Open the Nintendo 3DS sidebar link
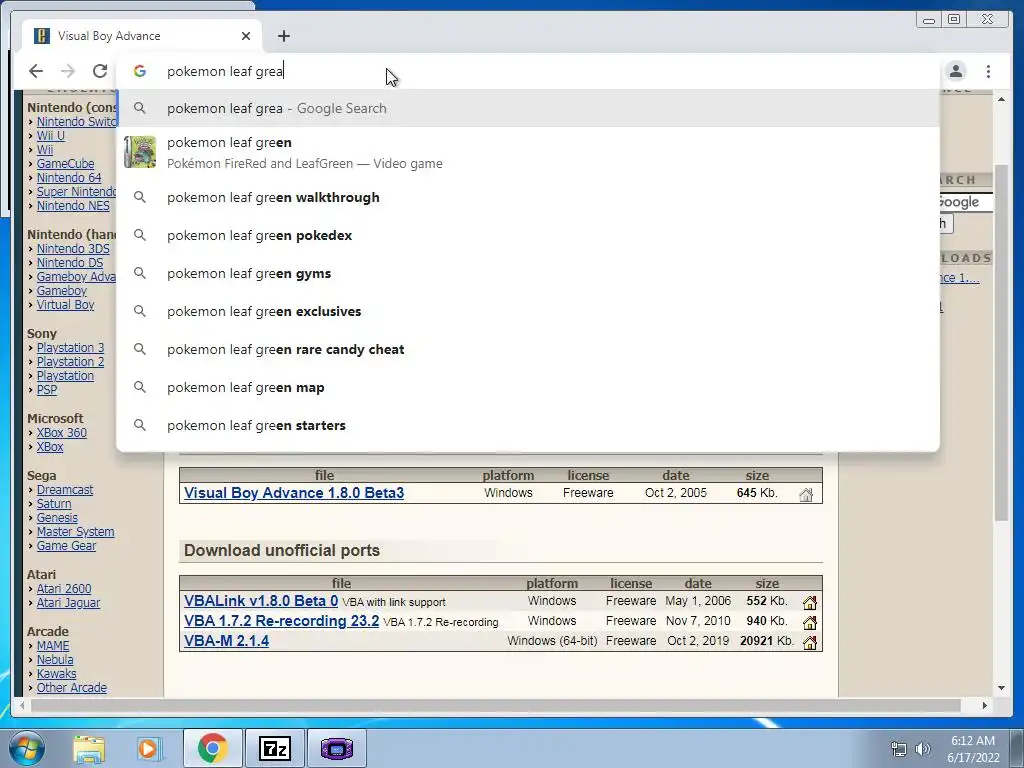The width and height of the screenshot is (1024, 768). (73, 249)
